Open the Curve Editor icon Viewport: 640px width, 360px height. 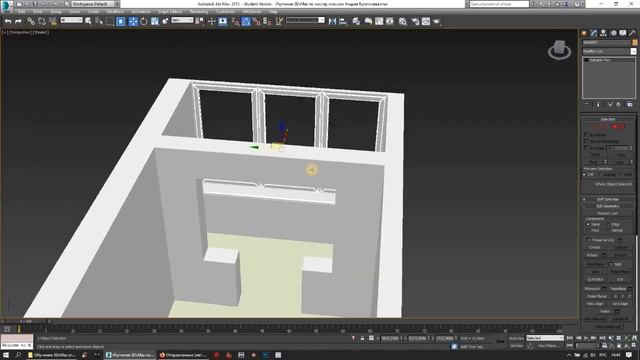(379, 21)
